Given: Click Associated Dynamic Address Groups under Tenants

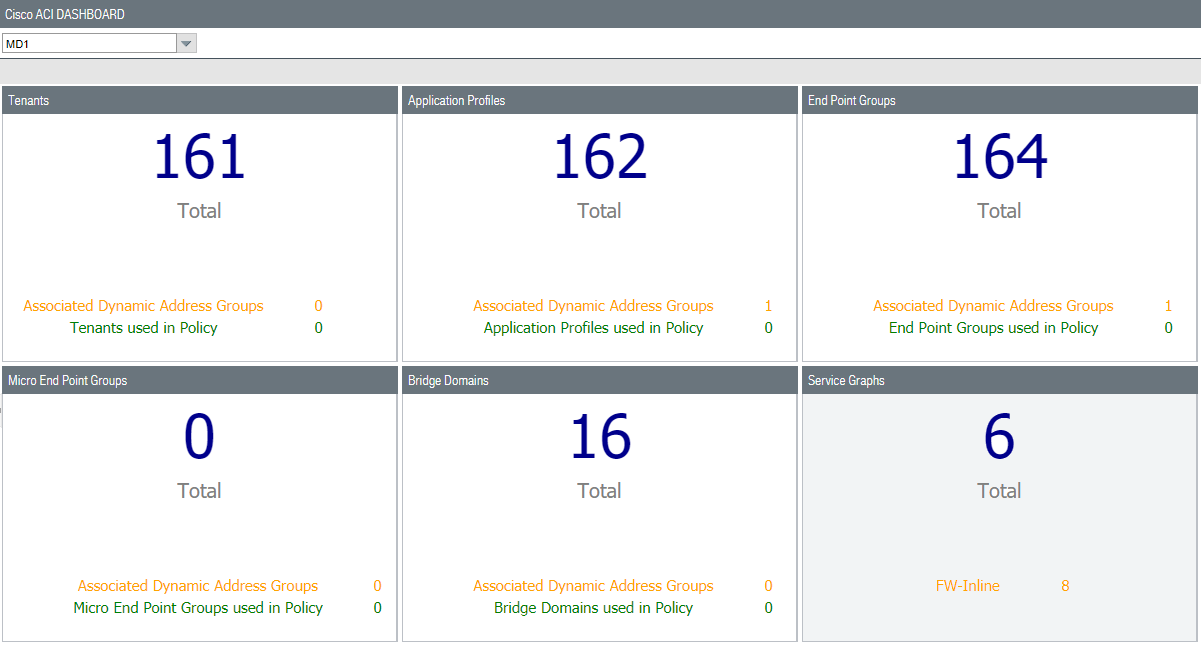Looking at the screenshot, I should pyautogui.click(x=143, y=306).
